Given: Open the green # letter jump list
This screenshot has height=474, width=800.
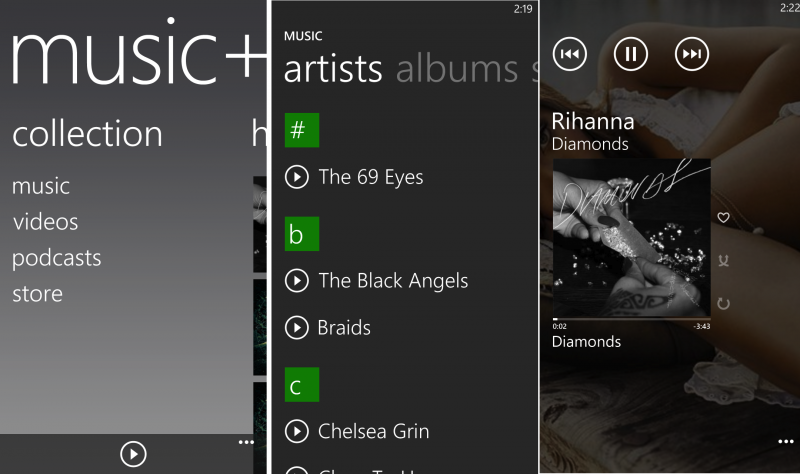Looking at the screenshot, I should [301, 131].
